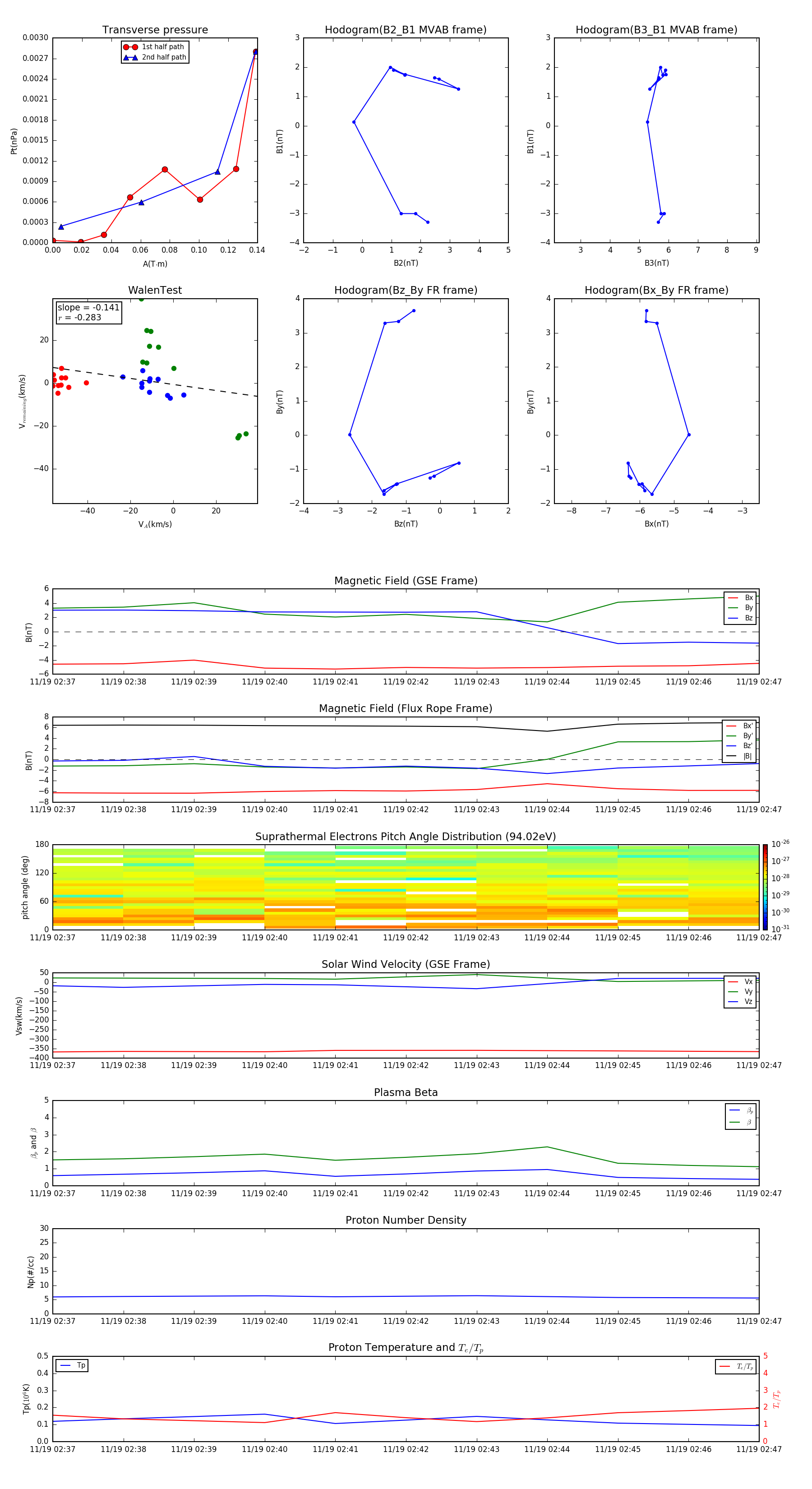Click the "Hodogram(Bz_By FR frame)" title
This screenshot has height=1489, width=812.
pos(406,290)
